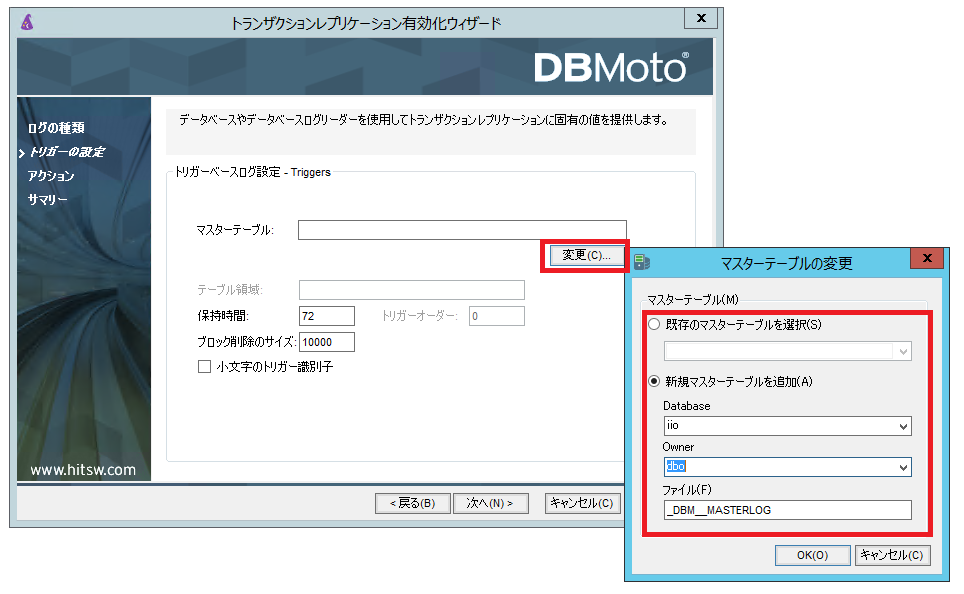Click the 保持時間 field showing 72

[x=326, y=316]
